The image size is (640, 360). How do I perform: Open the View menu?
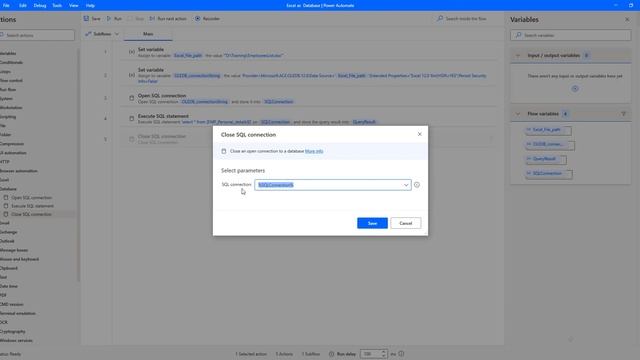(x=73, y=6)
